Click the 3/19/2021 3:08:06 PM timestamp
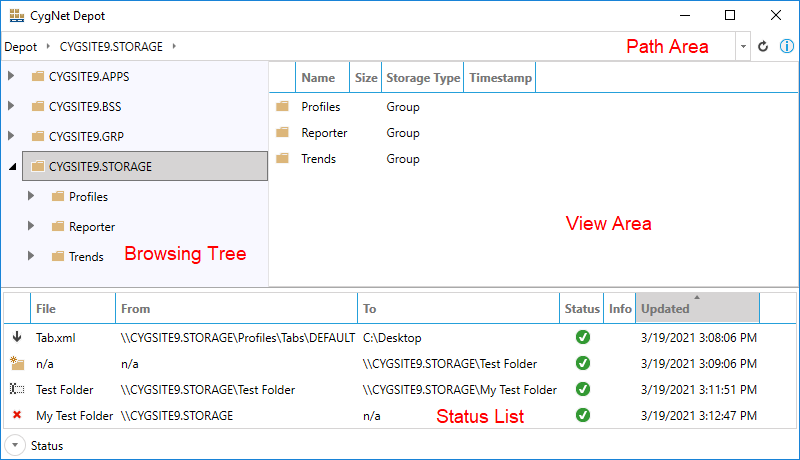The image size is (800, 460). click(698, 338)
